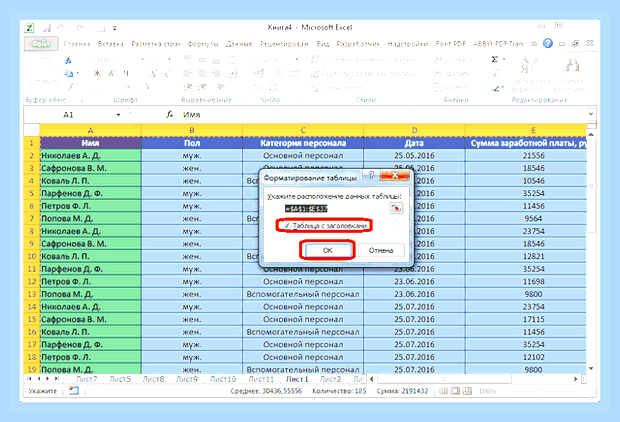Click the table range input field
Image resolution: width=620 pixels, height=422 pixels.
pos(336,208)
